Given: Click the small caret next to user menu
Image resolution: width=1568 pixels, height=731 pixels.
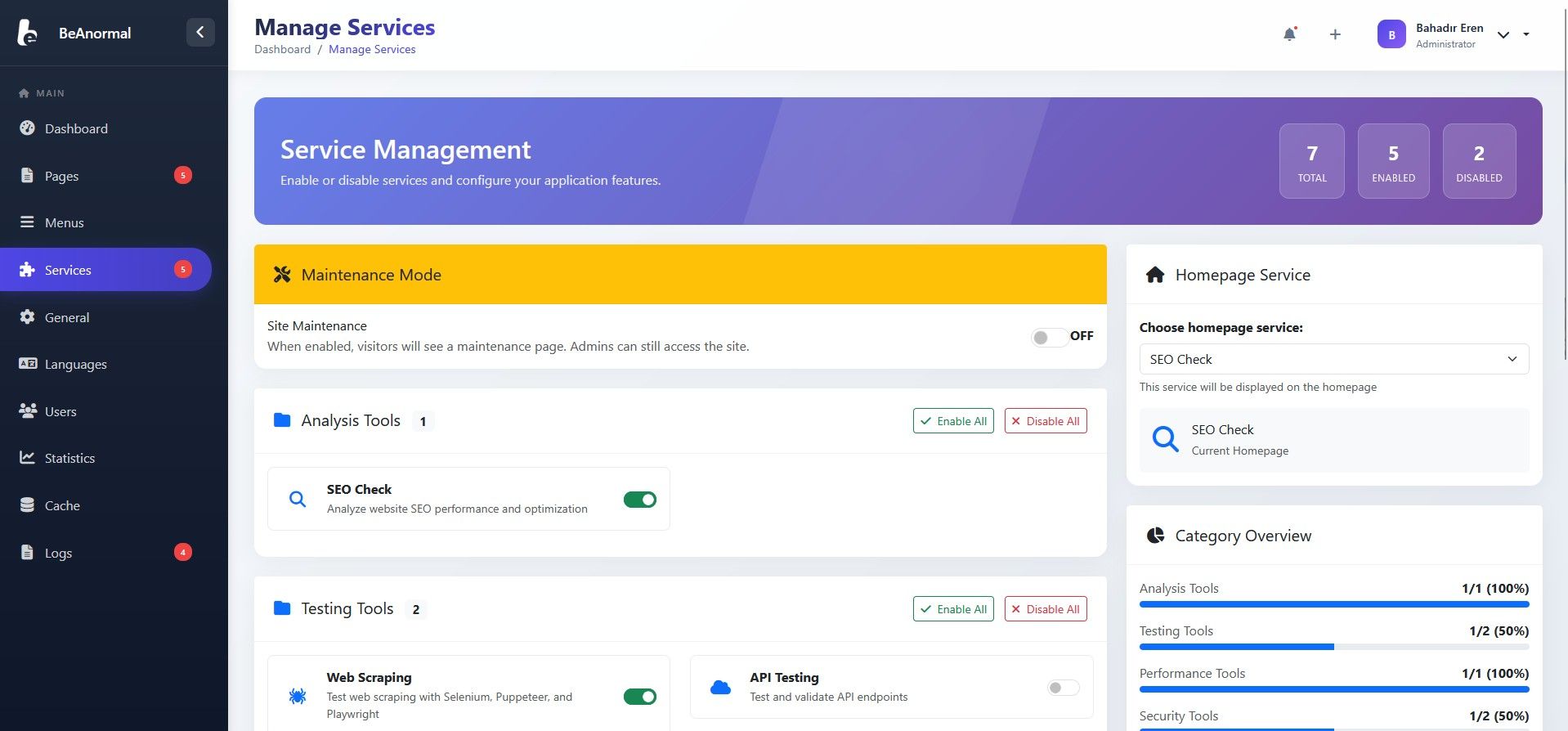Looking at the screenshot, I should [1526, 34].
